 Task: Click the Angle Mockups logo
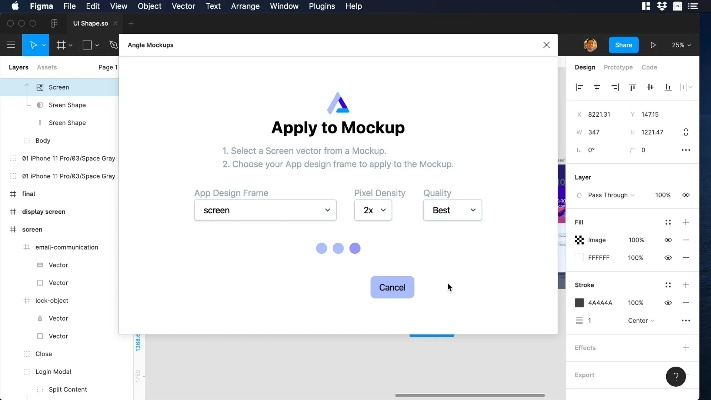pyautogui.click(x=338, y=102)
